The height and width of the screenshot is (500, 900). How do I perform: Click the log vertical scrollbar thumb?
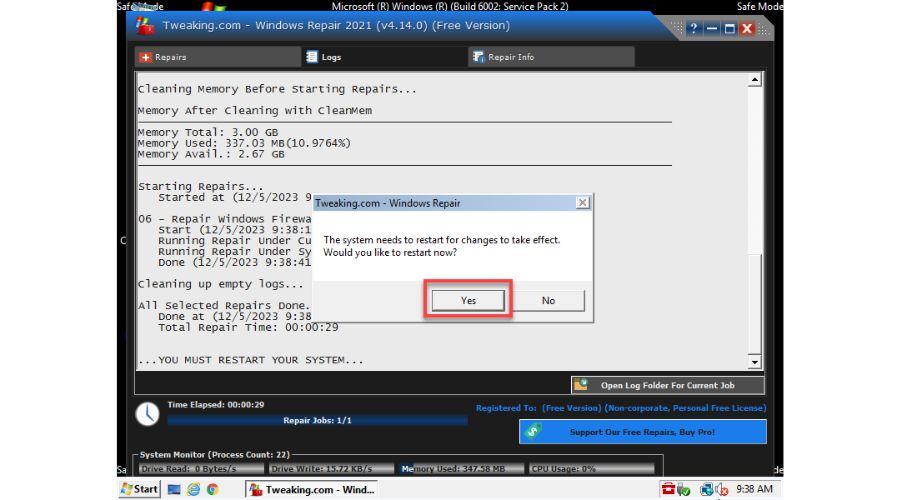[754, 304]
